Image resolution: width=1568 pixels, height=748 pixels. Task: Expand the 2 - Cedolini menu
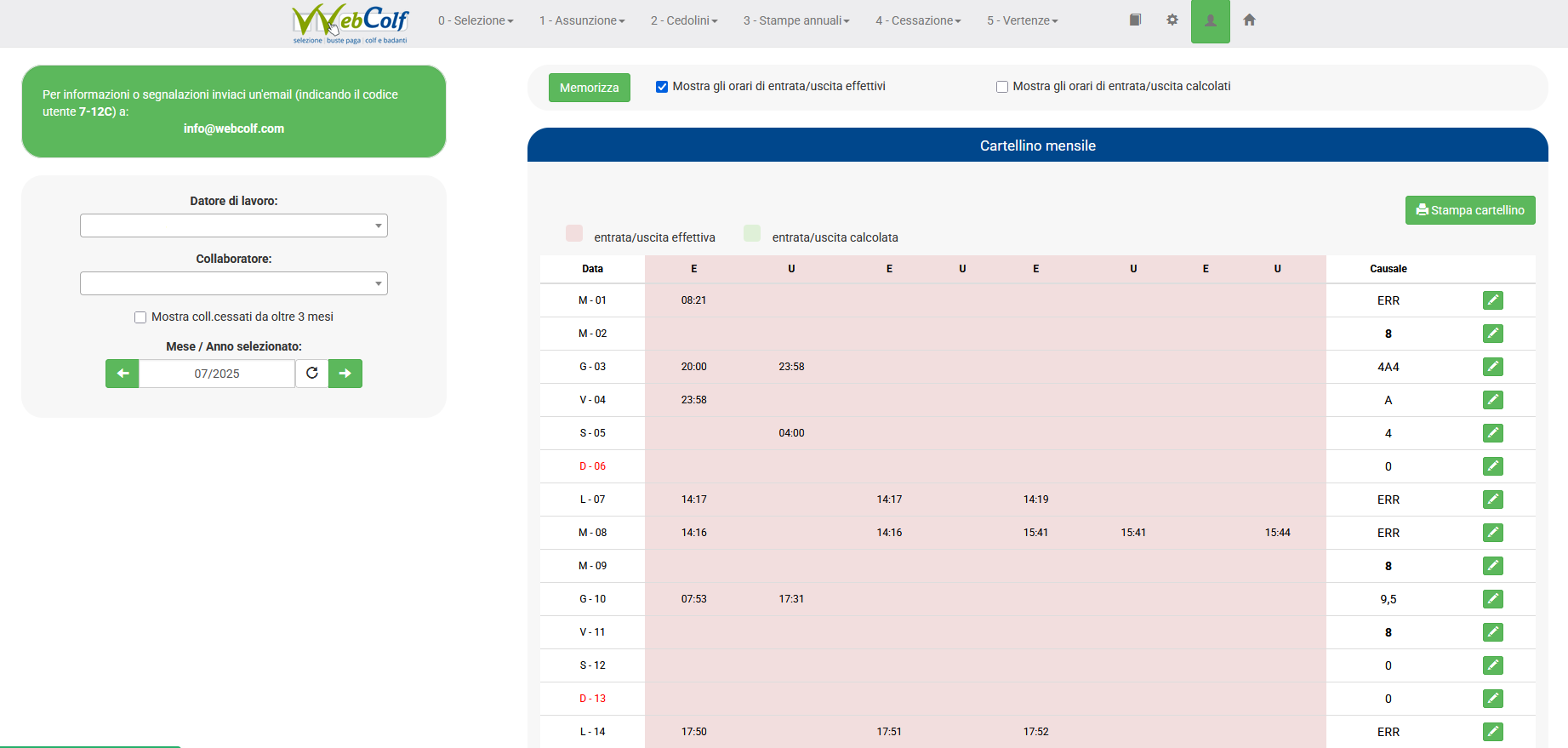click(684, 20)
